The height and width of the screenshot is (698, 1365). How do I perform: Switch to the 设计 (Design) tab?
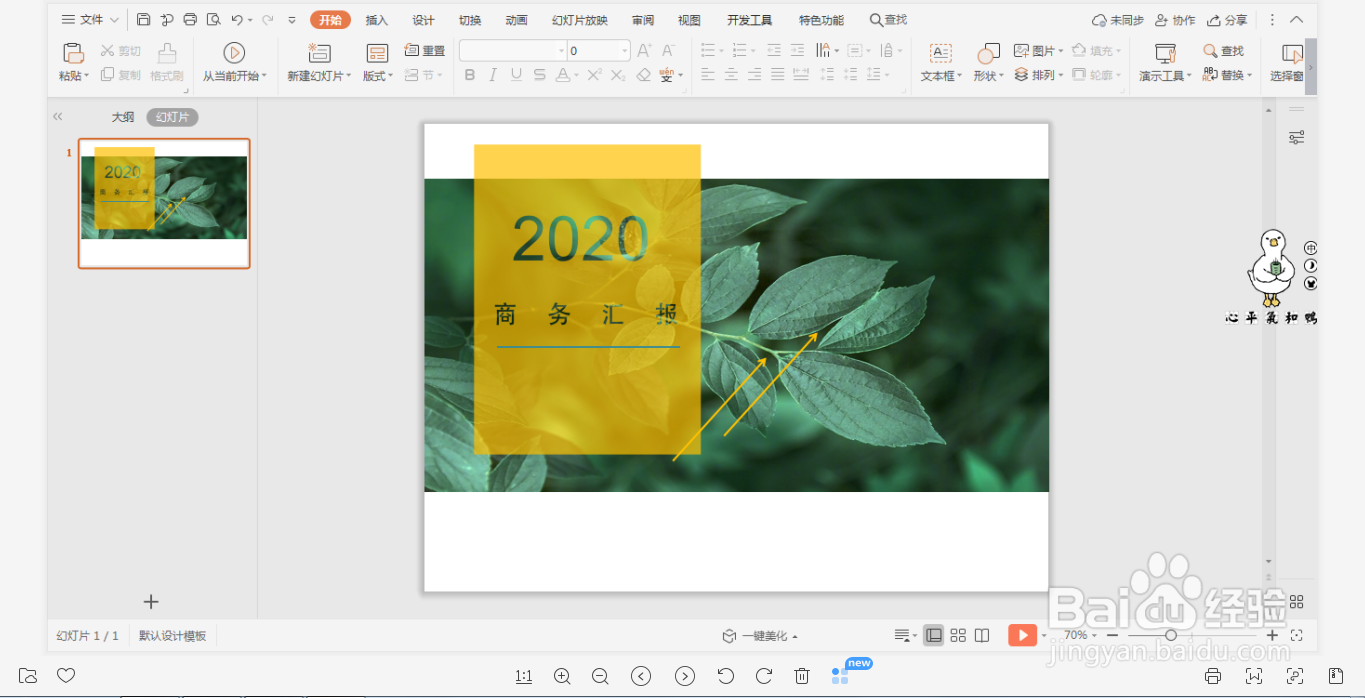423,20
